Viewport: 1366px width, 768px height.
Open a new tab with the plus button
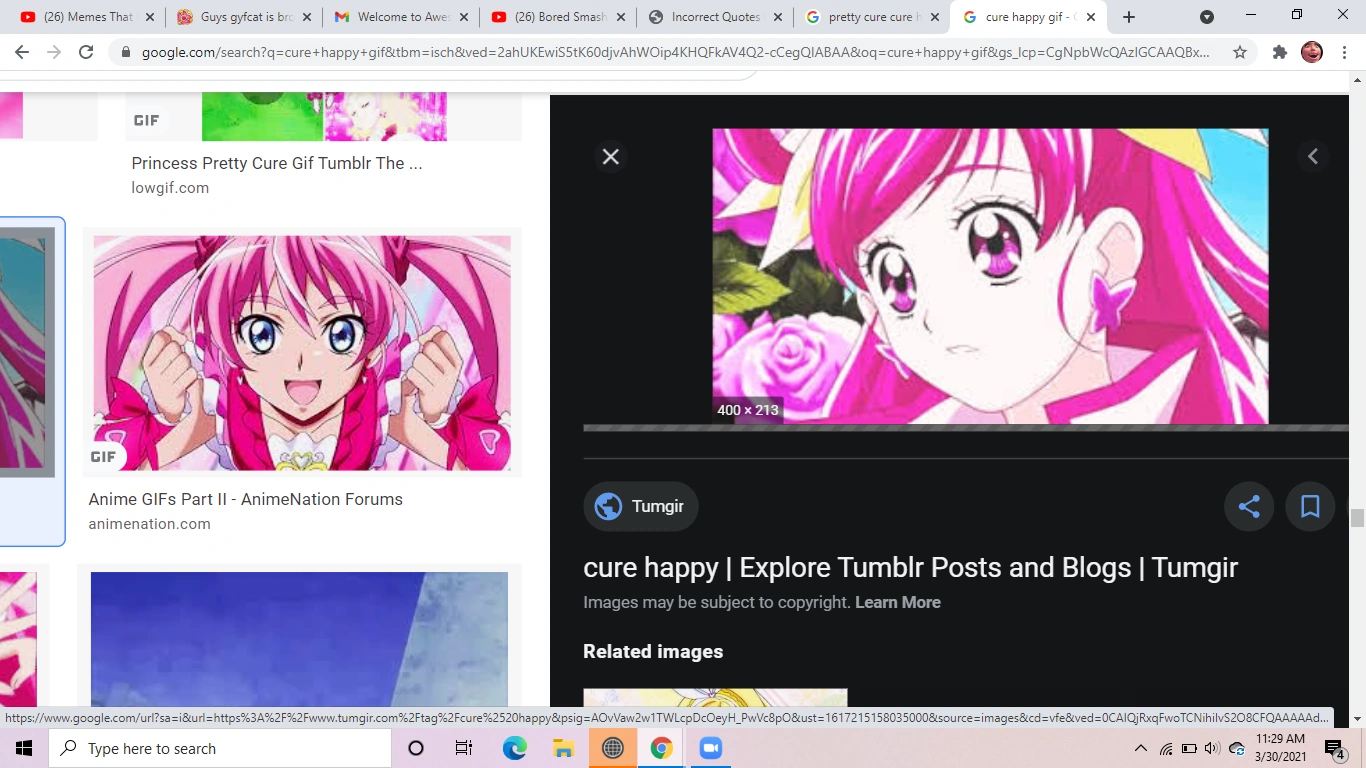pyautogui.click(x=1128, y=16)
